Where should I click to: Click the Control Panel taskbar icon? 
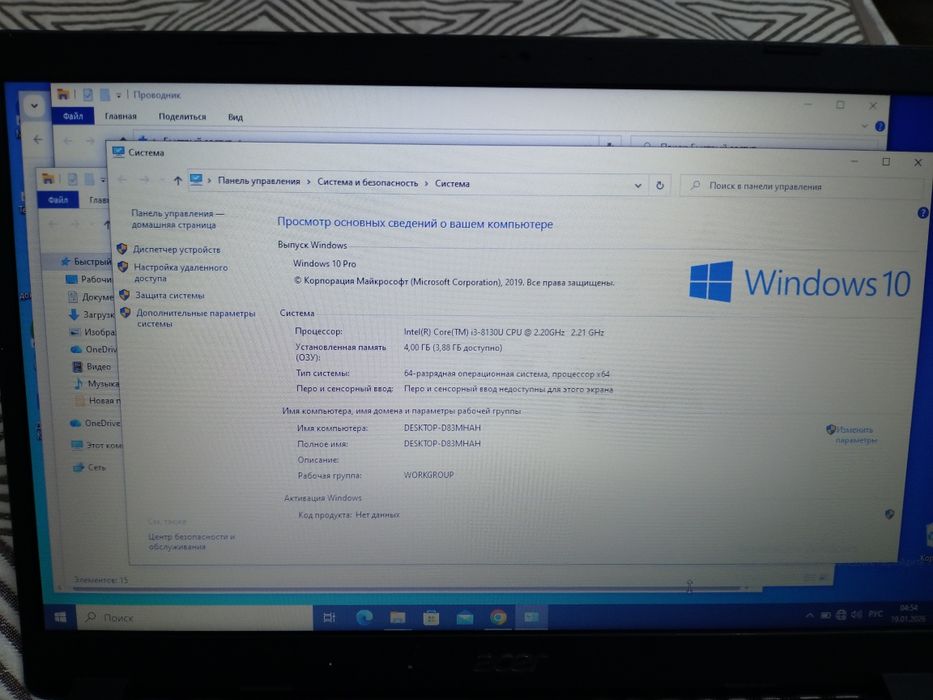tap(531, 617)
